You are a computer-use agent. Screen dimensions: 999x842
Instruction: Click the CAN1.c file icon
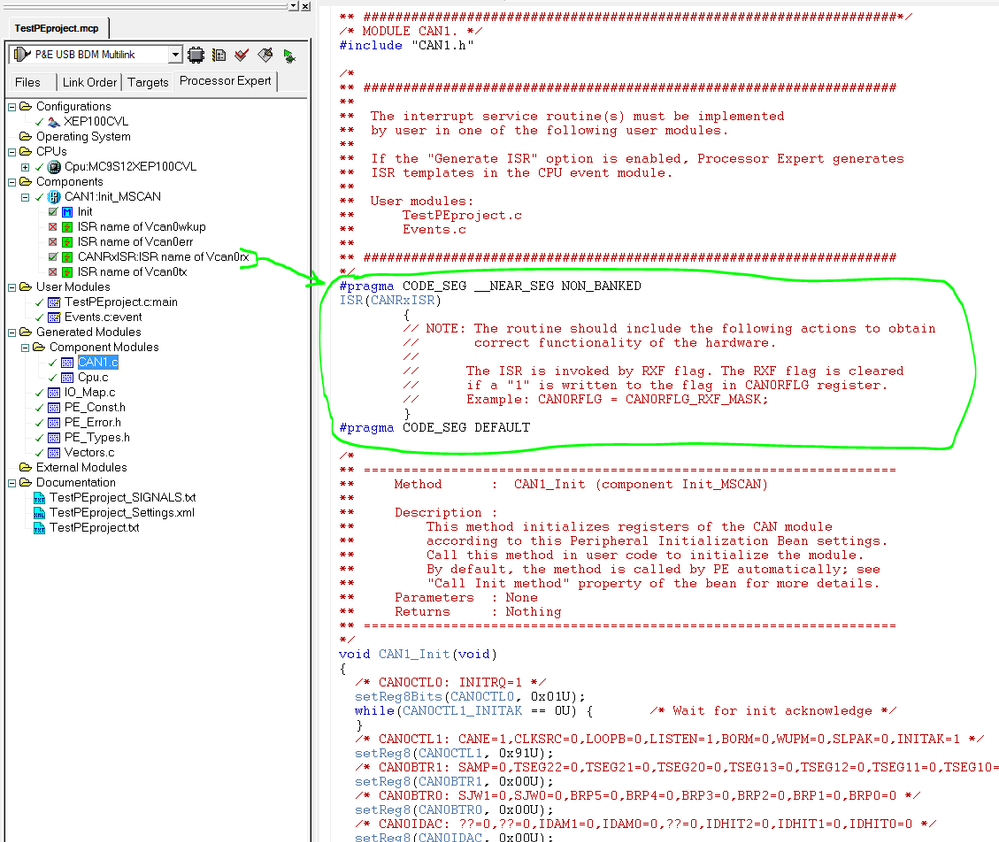[67, 362]
